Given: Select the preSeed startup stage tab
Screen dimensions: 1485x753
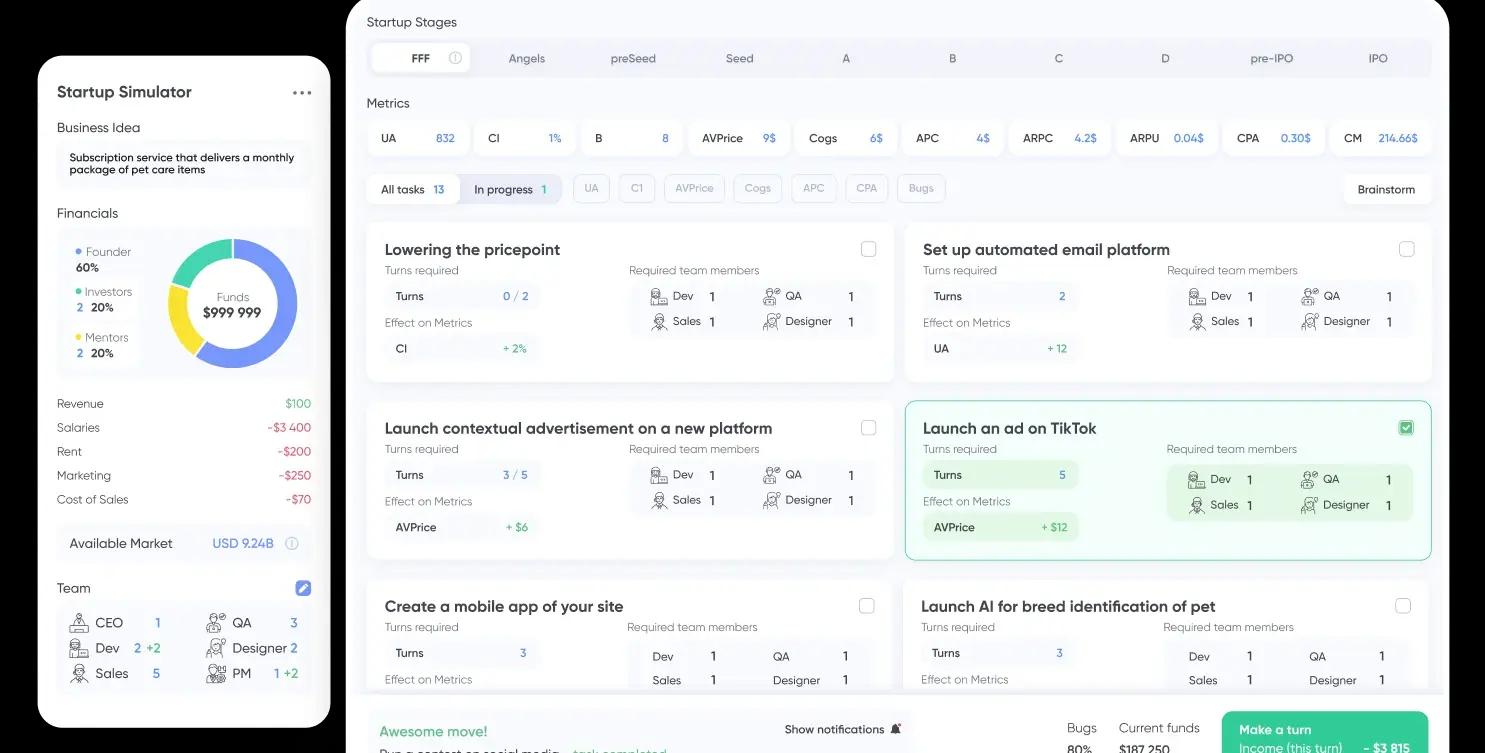Looking at the screenshot, I should point(633,58).
